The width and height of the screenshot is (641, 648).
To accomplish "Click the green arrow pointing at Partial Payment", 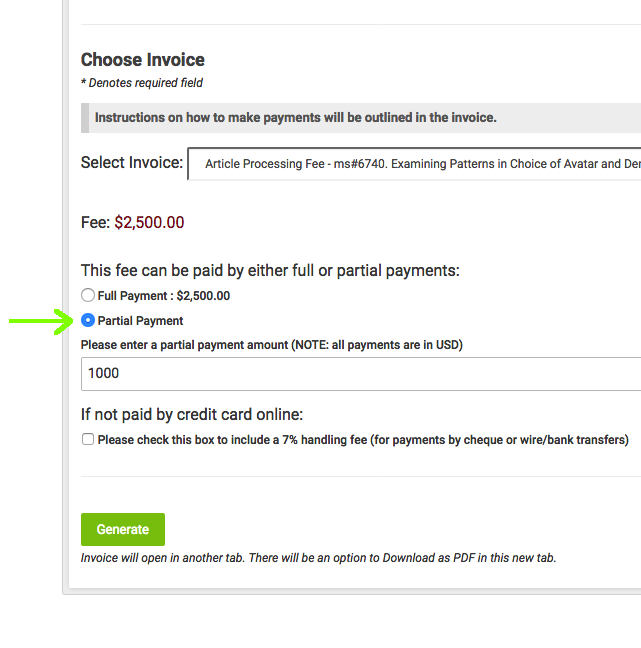I will coord(40,321).
